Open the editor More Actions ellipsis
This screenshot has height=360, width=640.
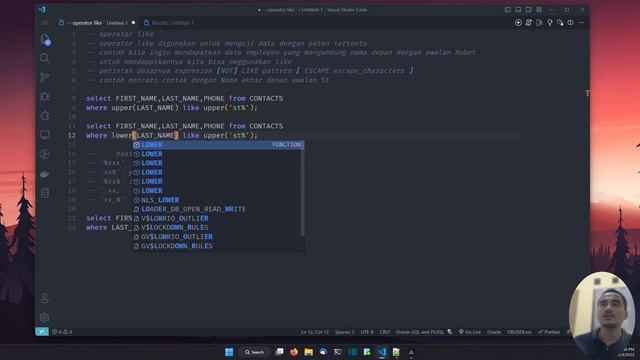point(581,23)
